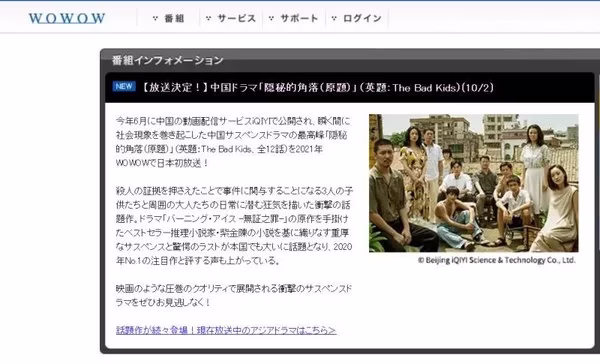Select the ログイン menu label
Image resolution: width=600 pixels, height=364 pixels.
(362, 18)
